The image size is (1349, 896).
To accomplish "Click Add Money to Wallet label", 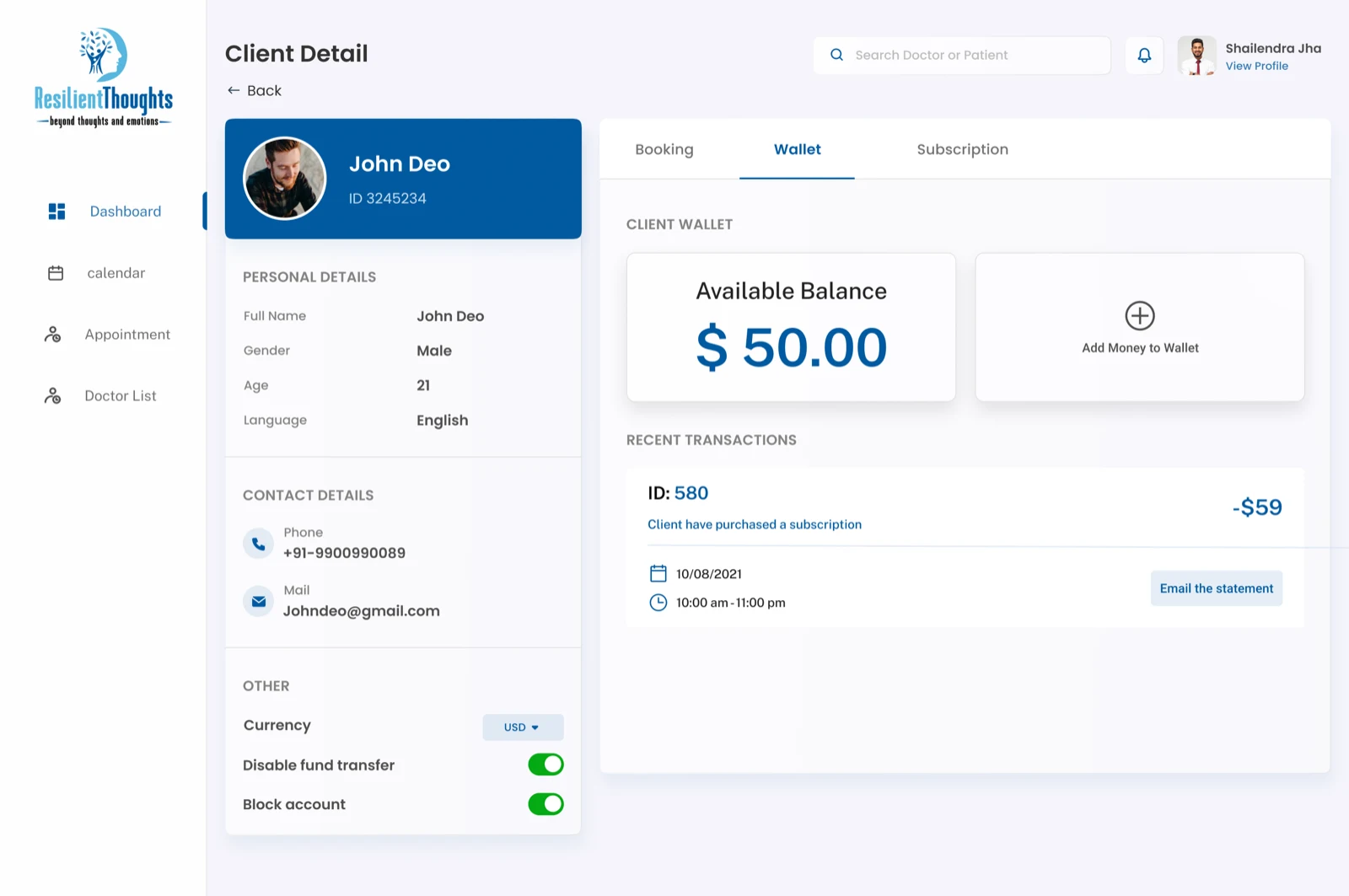I will 1140,348.
